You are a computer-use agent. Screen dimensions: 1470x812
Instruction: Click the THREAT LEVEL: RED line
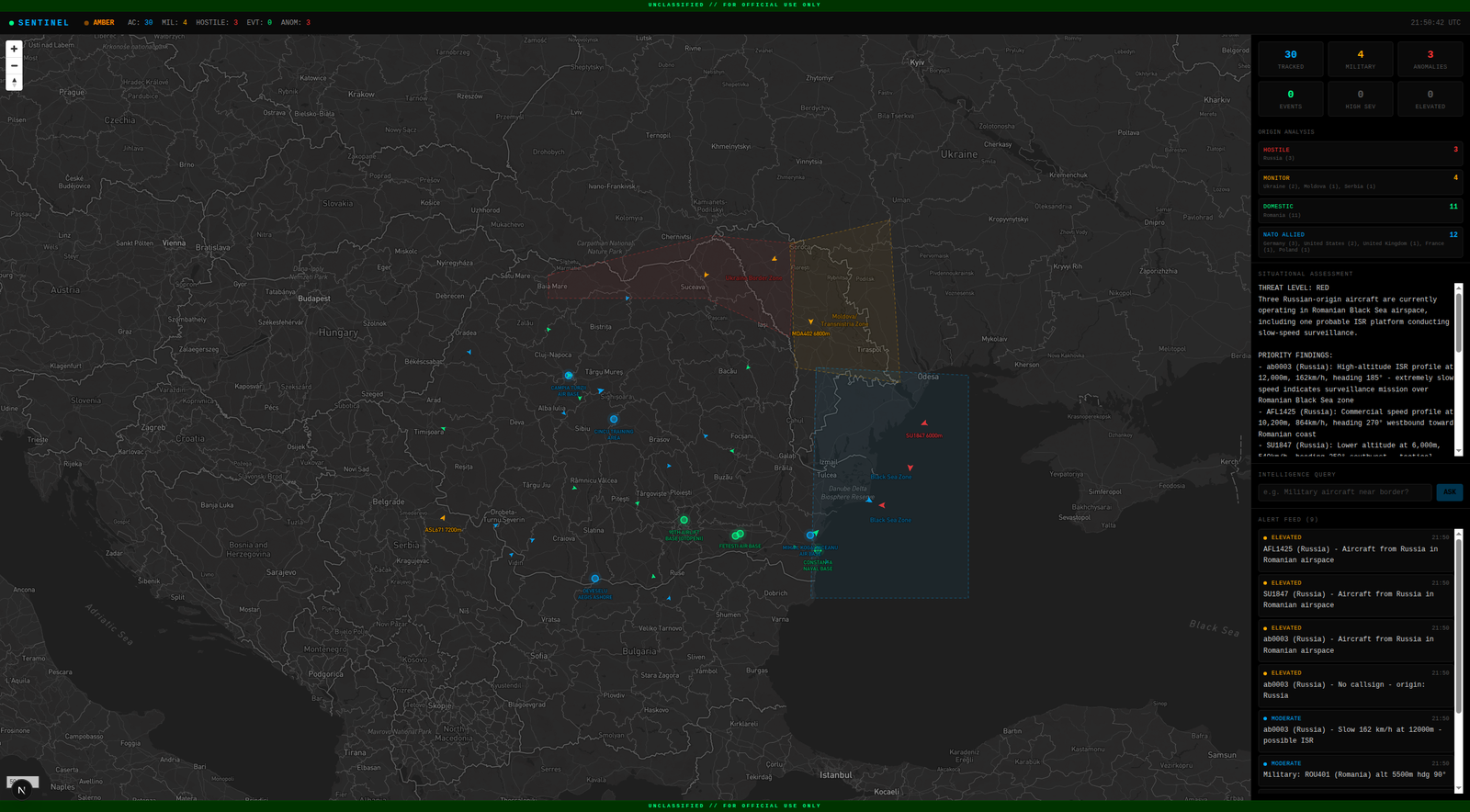(x=1294, y=288)
